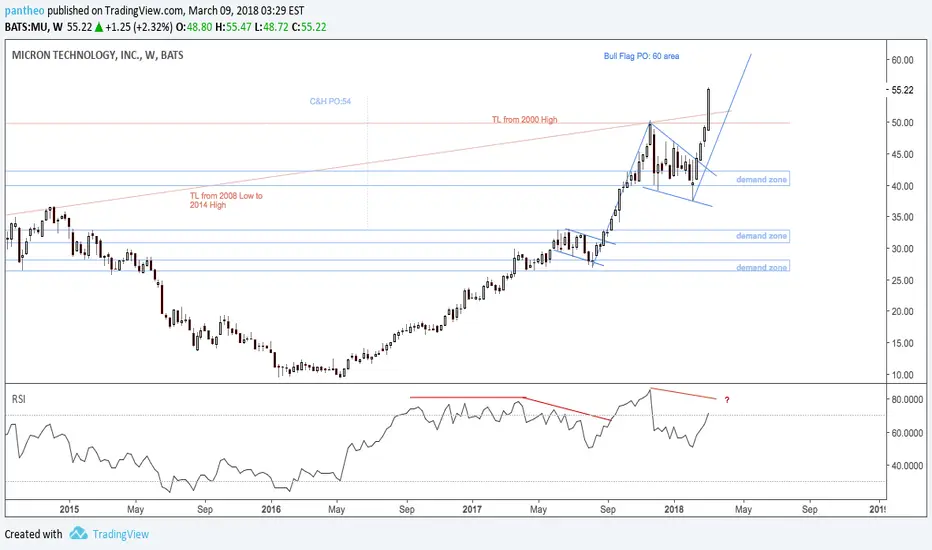This screenshot has height=550, width=932.
Task: Click the TradingView cloud logo icon
Action: click(78, 533)
